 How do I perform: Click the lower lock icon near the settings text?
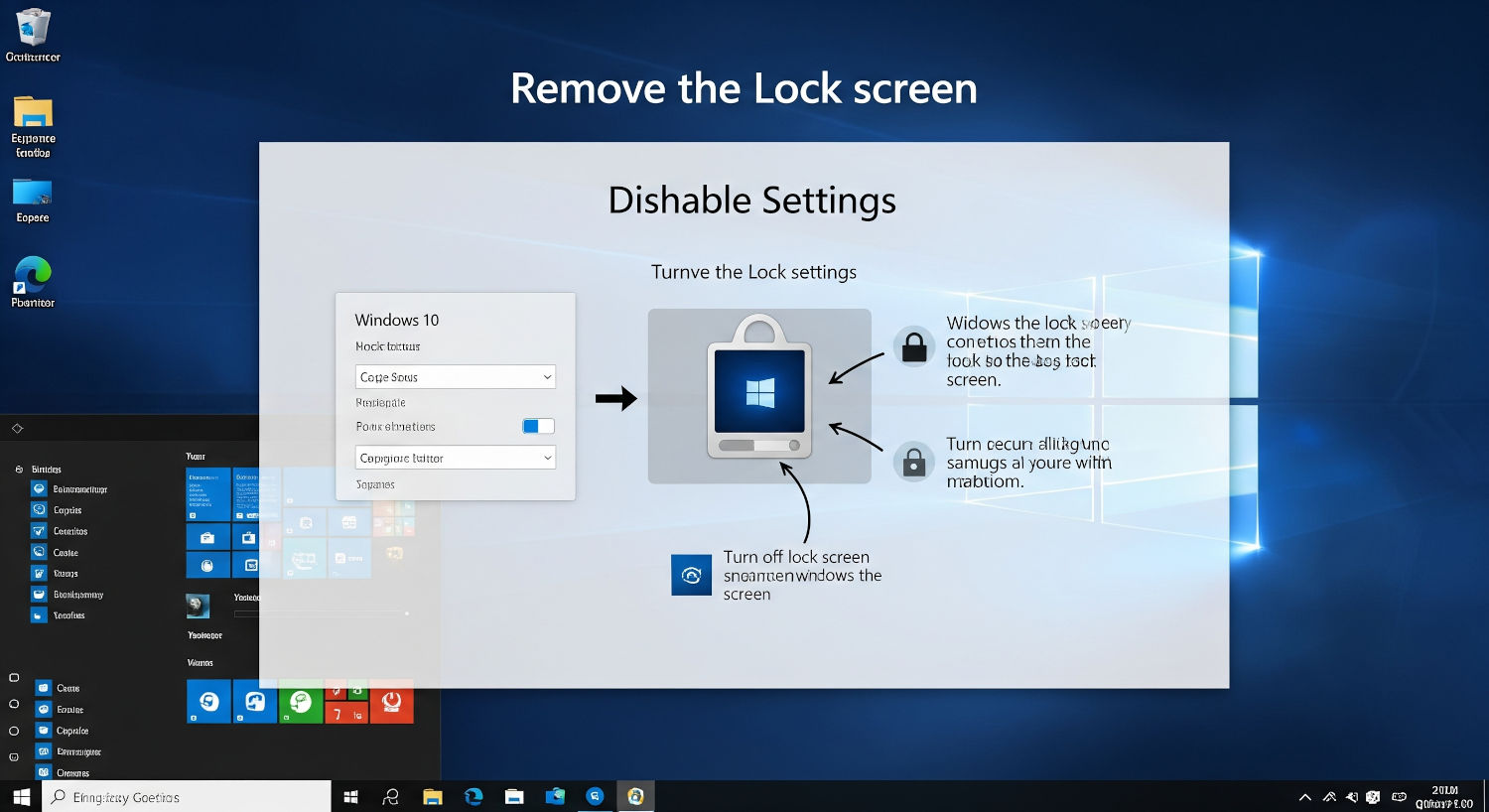click(913, 462)
